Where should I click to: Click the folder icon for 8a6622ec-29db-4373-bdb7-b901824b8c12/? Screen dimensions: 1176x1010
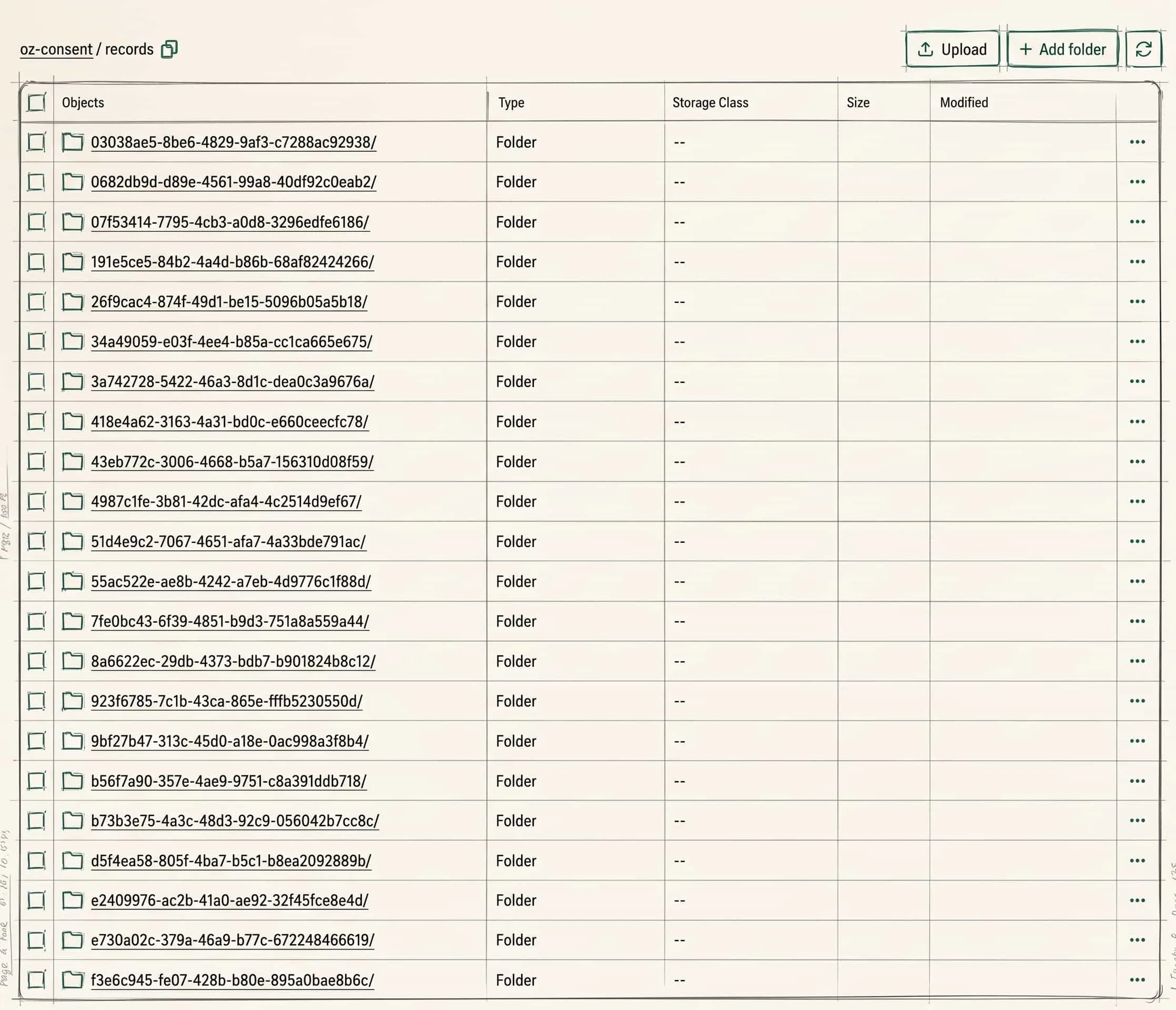pos(73,661)
